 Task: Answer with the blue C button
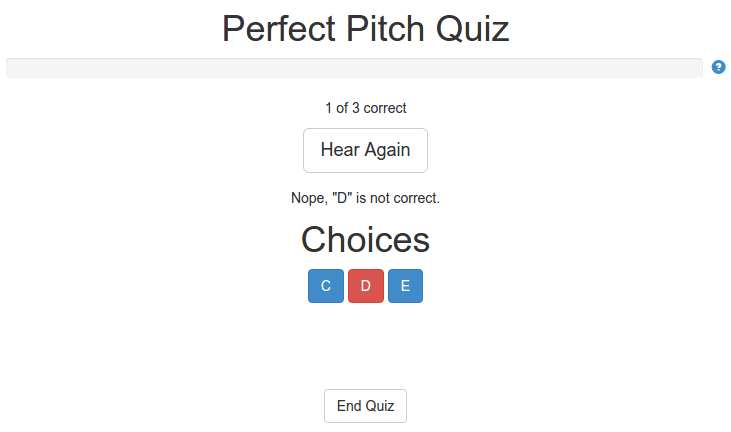click(x=326, y=286)
